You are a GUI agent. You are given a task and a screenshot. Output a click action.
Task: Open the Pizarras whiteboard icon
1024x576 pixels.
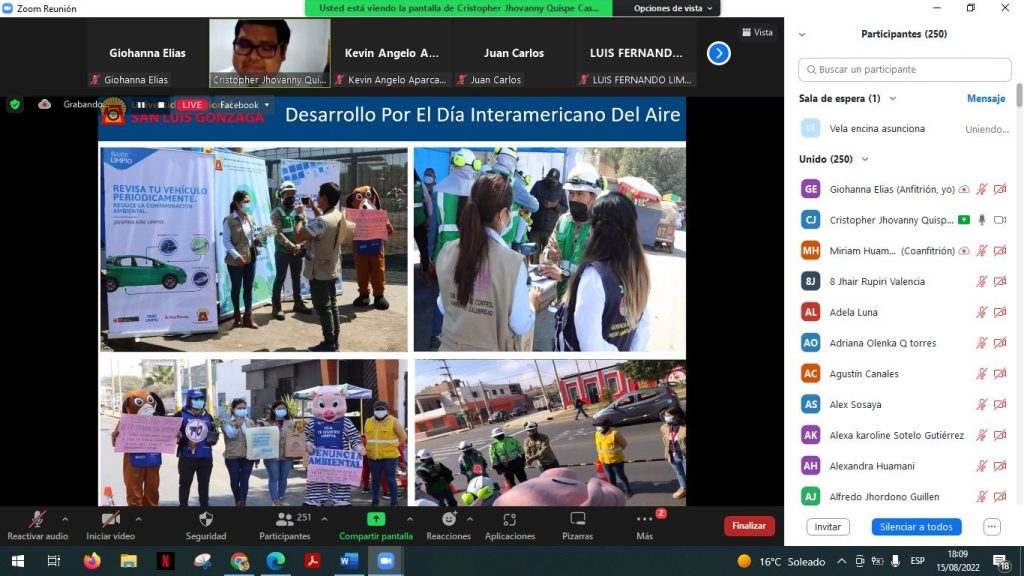tap(577, 519)
